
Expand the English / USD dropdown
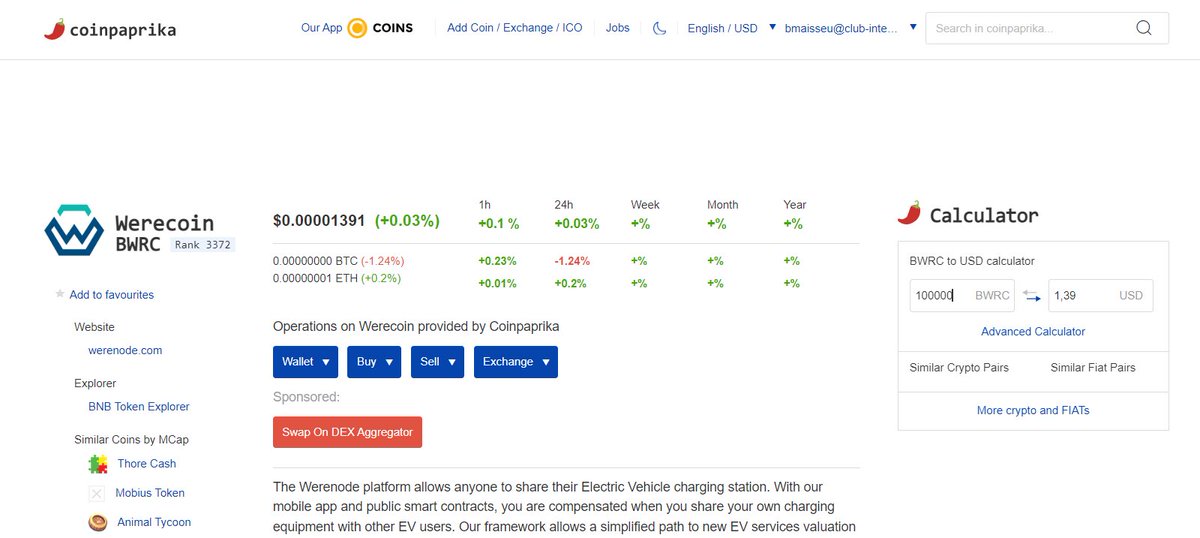point(732,28)
